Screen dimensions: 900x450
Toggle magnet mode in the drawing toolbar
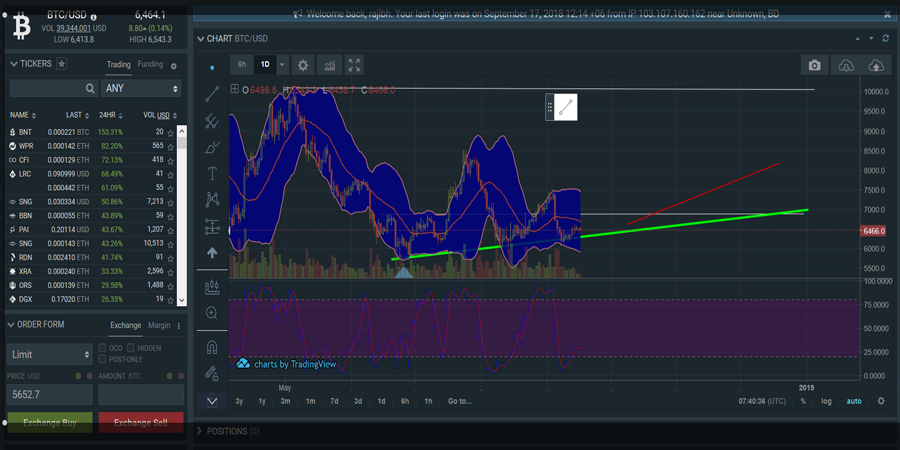coord(212,347)
